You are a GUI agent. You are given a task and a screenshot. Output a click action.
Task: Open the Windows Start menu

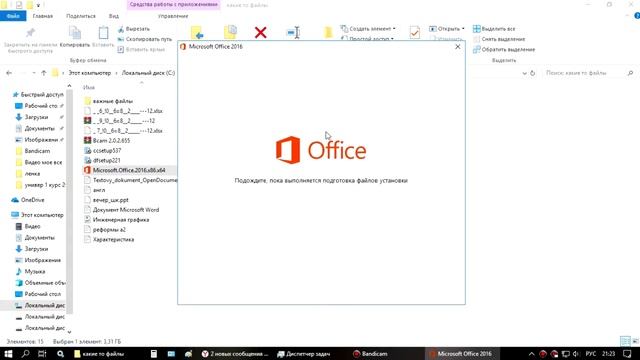pyautogui.click(x=8, y=354)
